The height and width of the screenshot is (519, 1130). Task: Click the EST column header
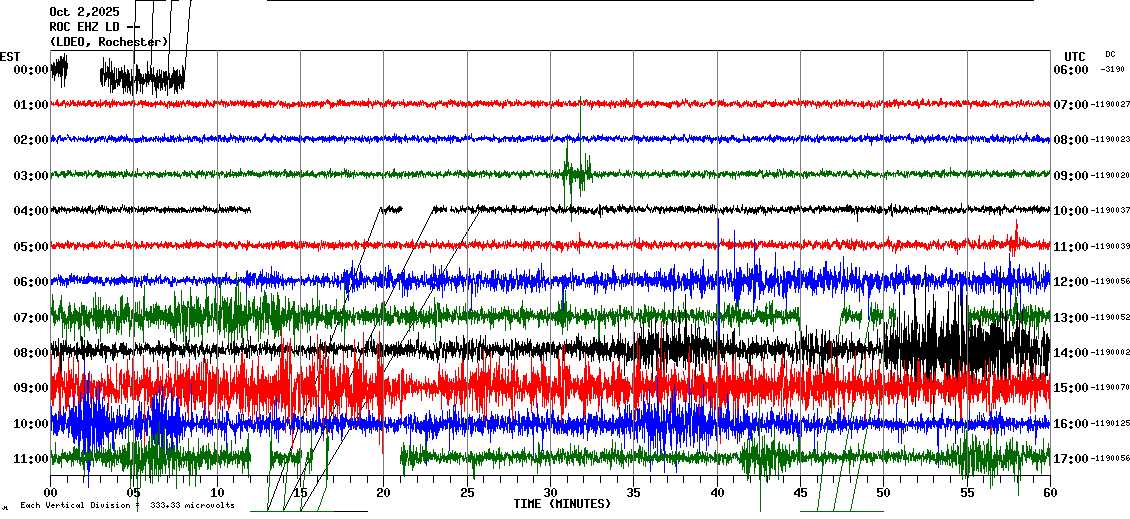tap(10, 56)
